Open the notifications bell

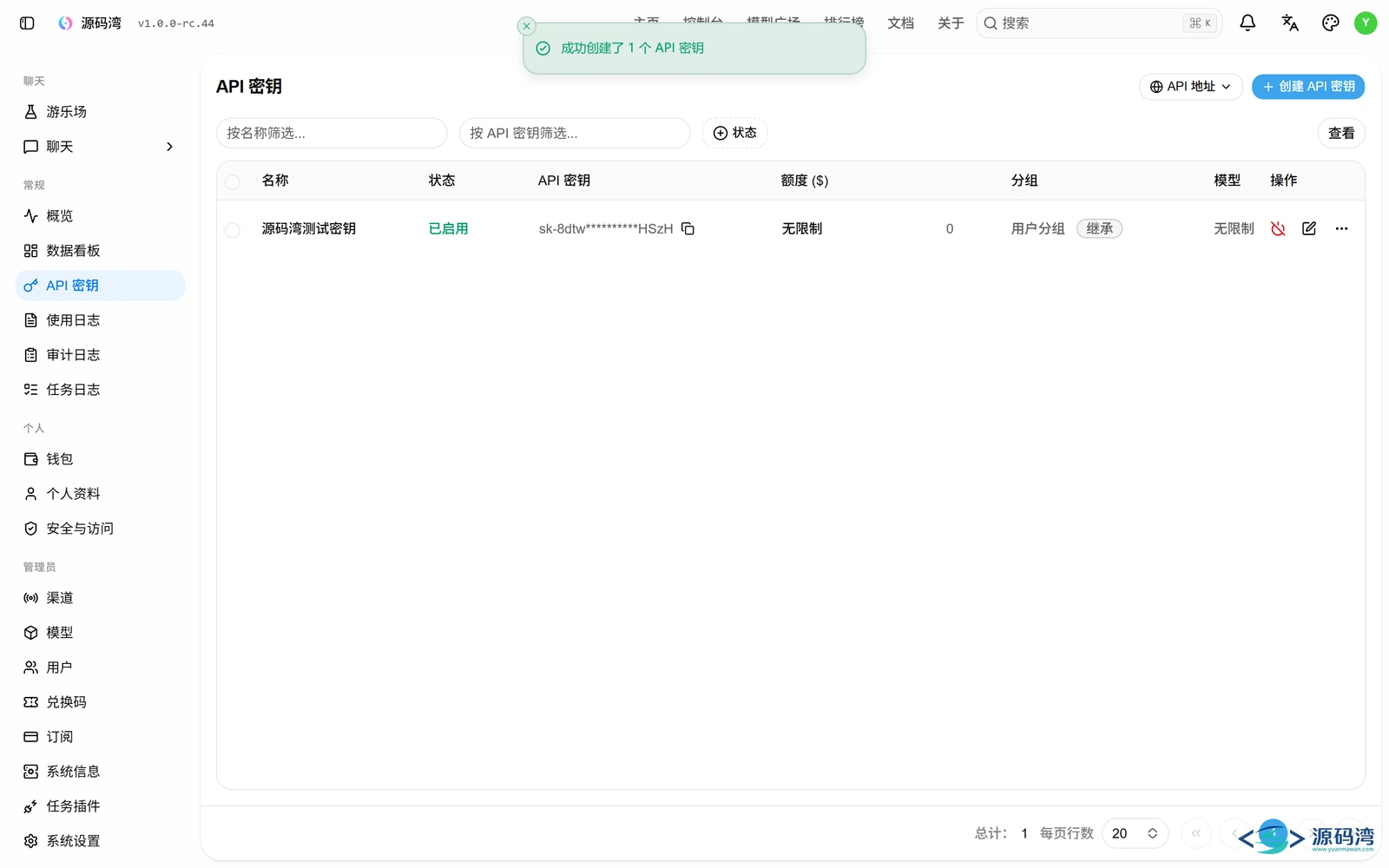(x=1247, y=23)
